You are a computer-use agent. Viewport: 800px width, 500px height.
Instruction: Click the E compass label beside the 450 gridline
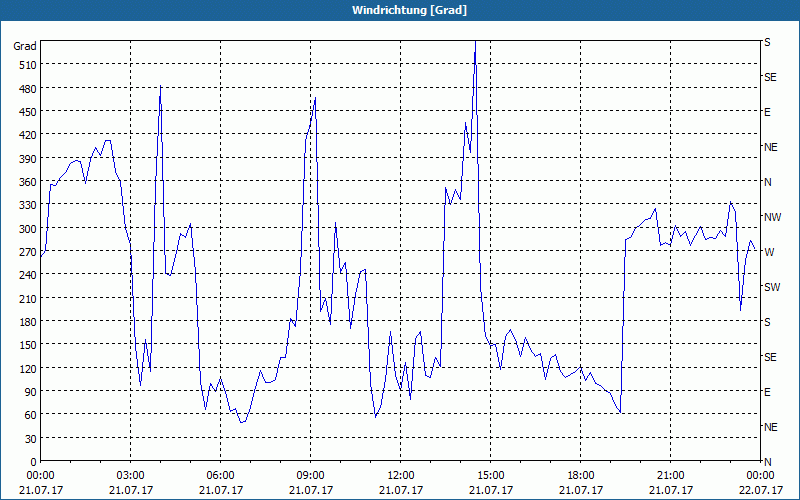[x=767, y=112]
